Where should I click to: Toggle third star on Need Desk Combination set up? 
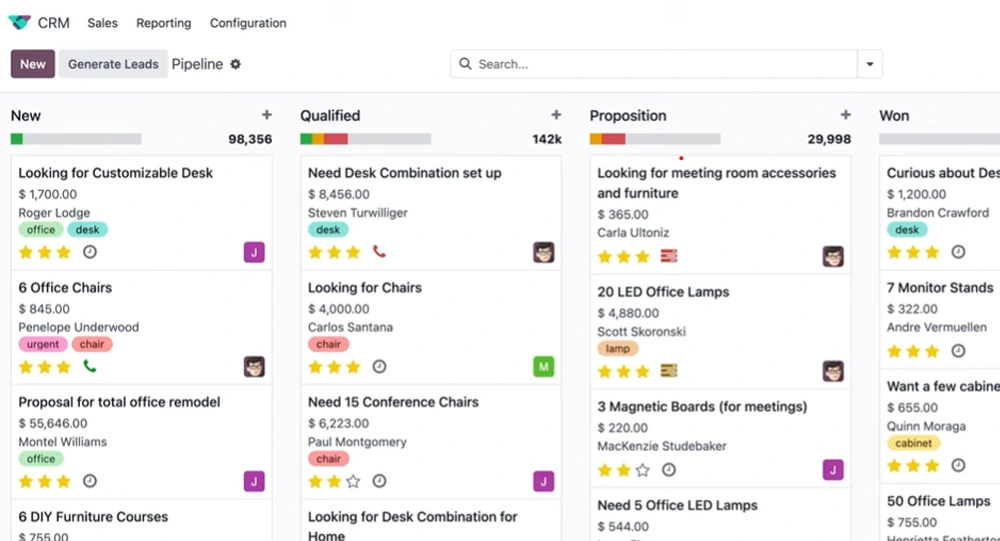pos(353,252)
